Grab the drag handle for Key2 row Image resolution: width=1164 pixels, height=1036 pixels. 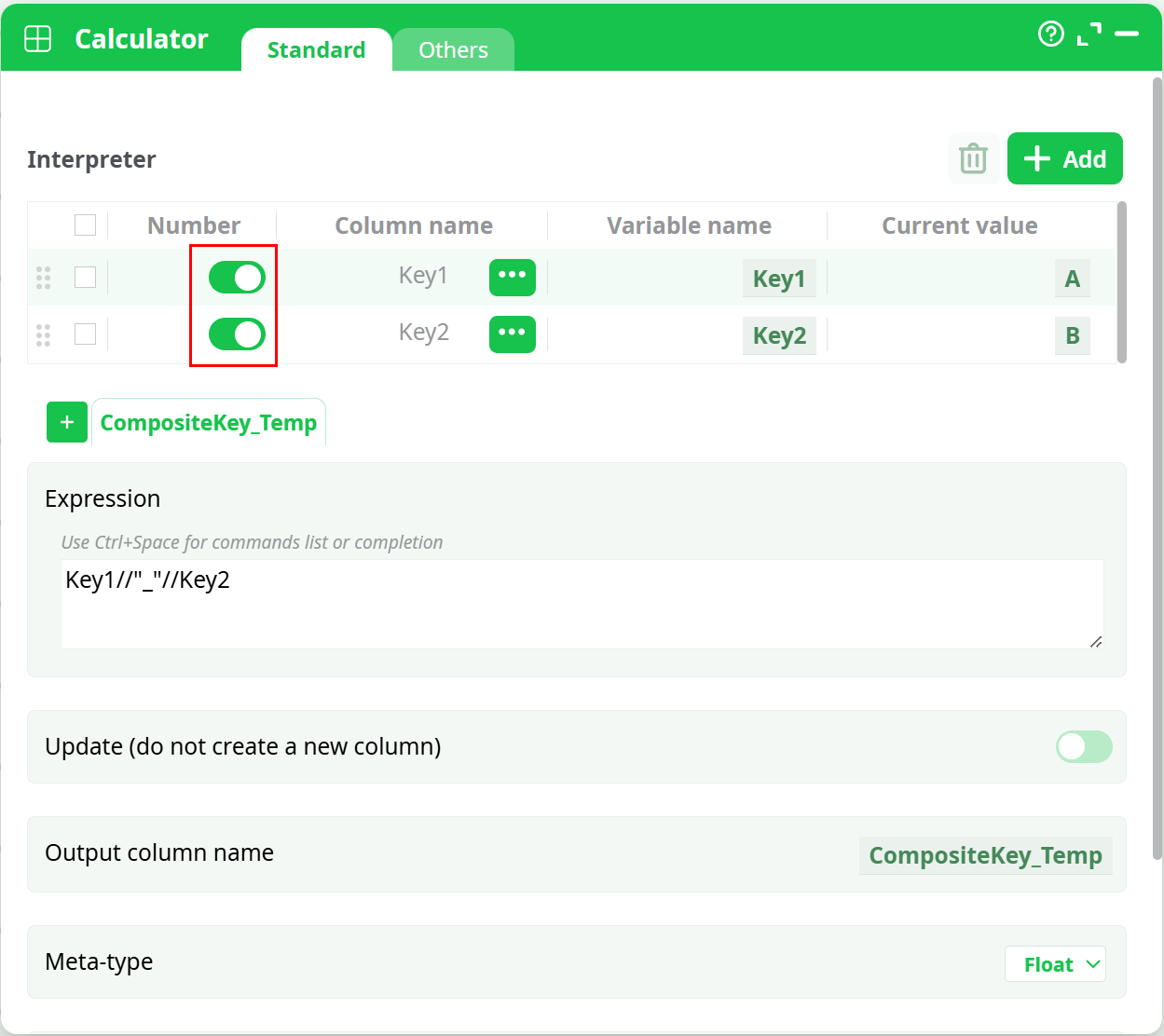pyautogui.click(x=43, y=334)
